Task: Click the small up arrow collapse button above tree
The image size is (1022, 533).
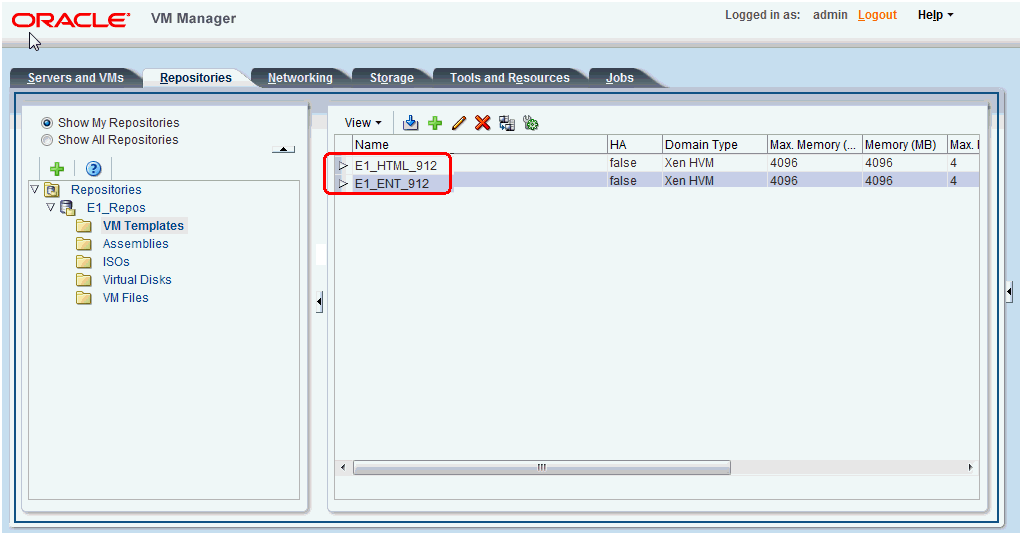Action: 284,149
